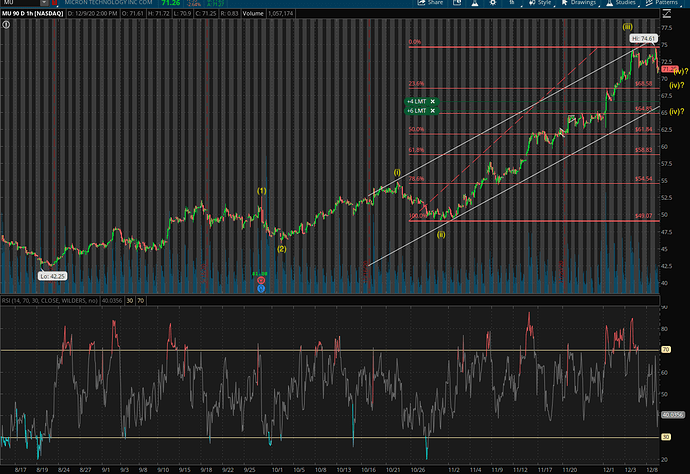Click the 78.6% Fibonacci level label
The width and height of the screenshot is (690, 474).
(x=416, y=179)
